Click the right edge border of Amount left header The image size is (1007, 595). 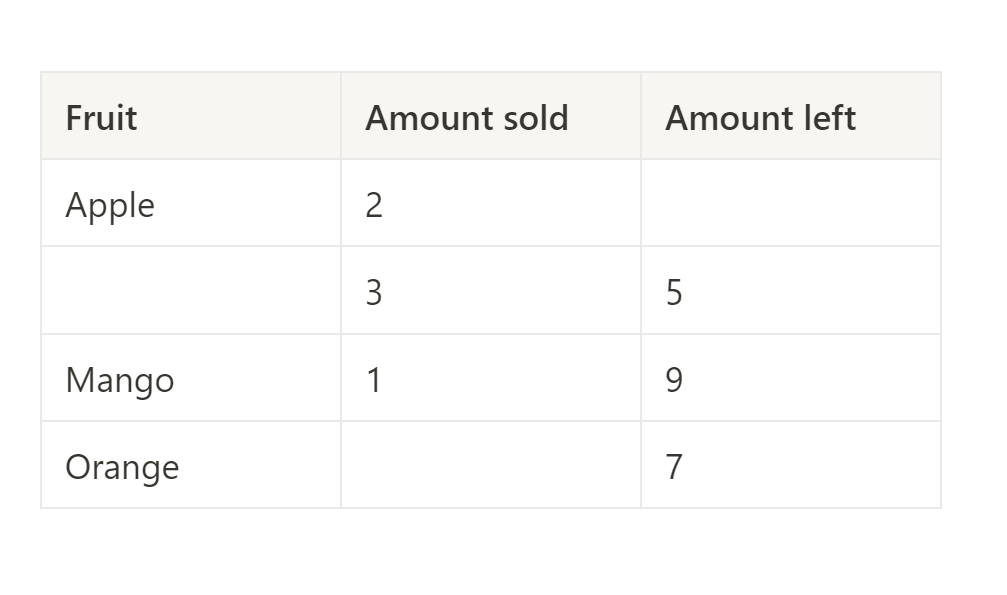[941, 116]
